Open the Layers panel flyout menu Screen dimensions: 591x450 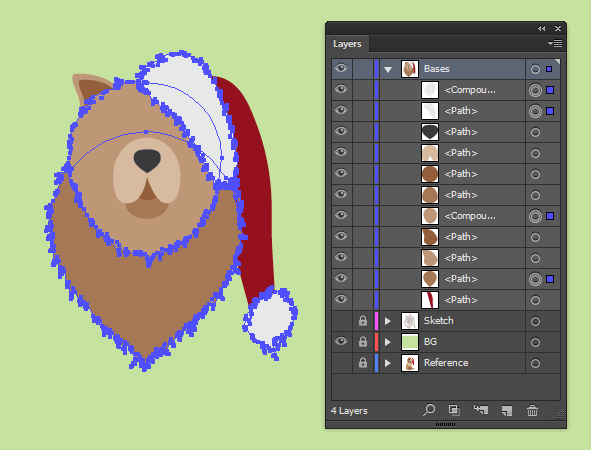coord(555,43)
